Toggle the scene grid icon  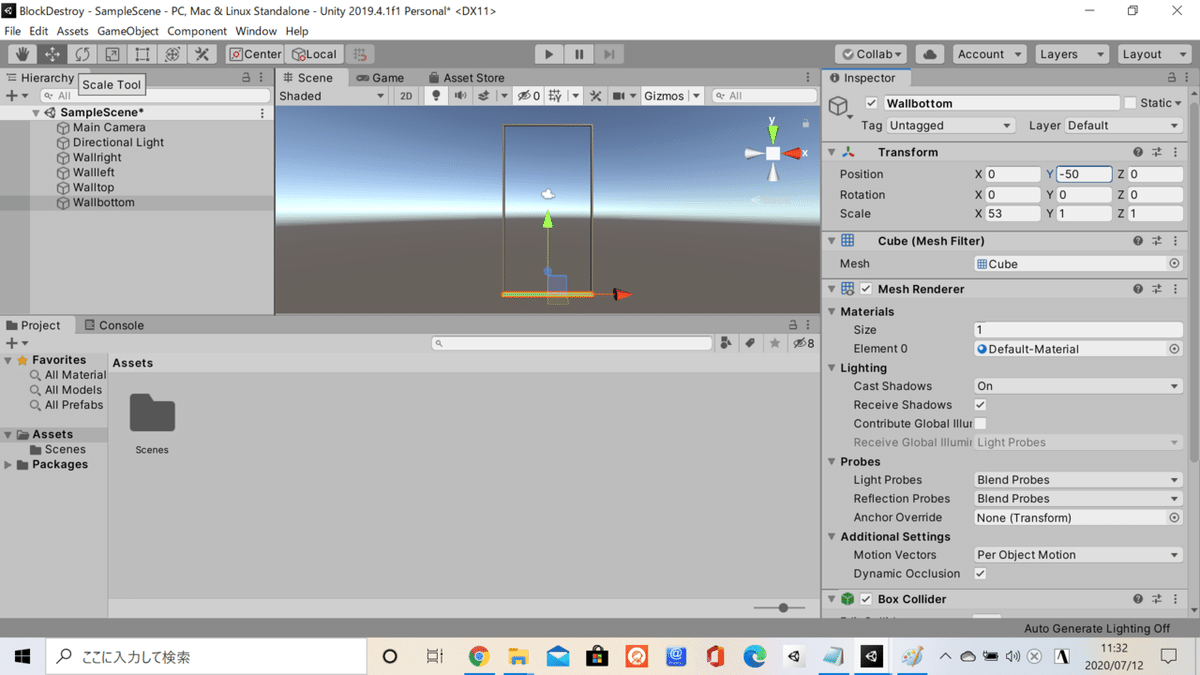pos(555,96)
